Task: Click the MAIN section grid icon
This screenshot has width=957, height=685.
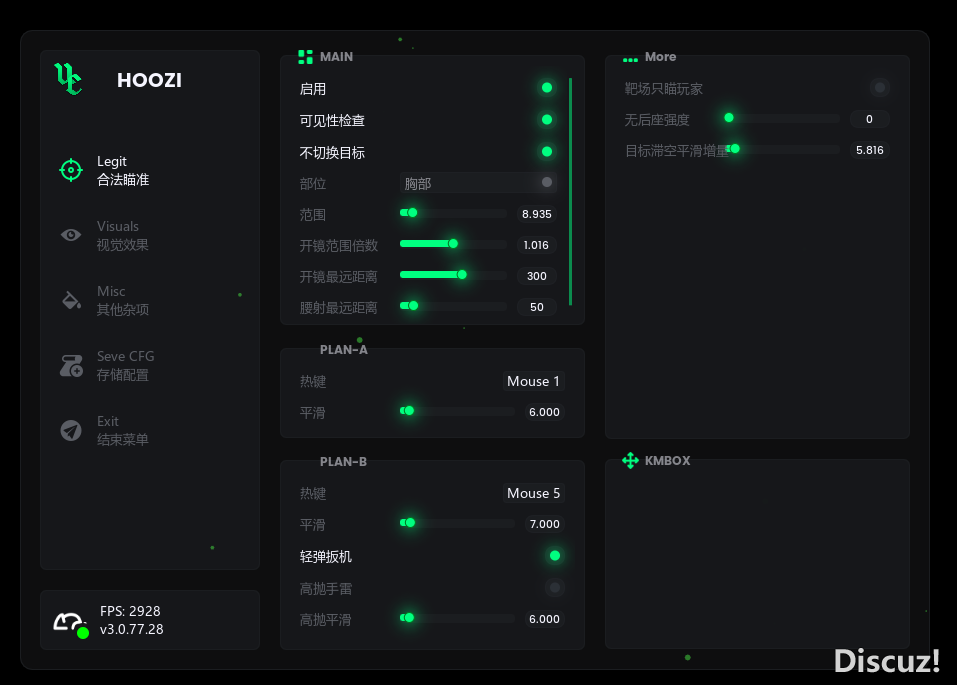Action: [x=306, y=57]
